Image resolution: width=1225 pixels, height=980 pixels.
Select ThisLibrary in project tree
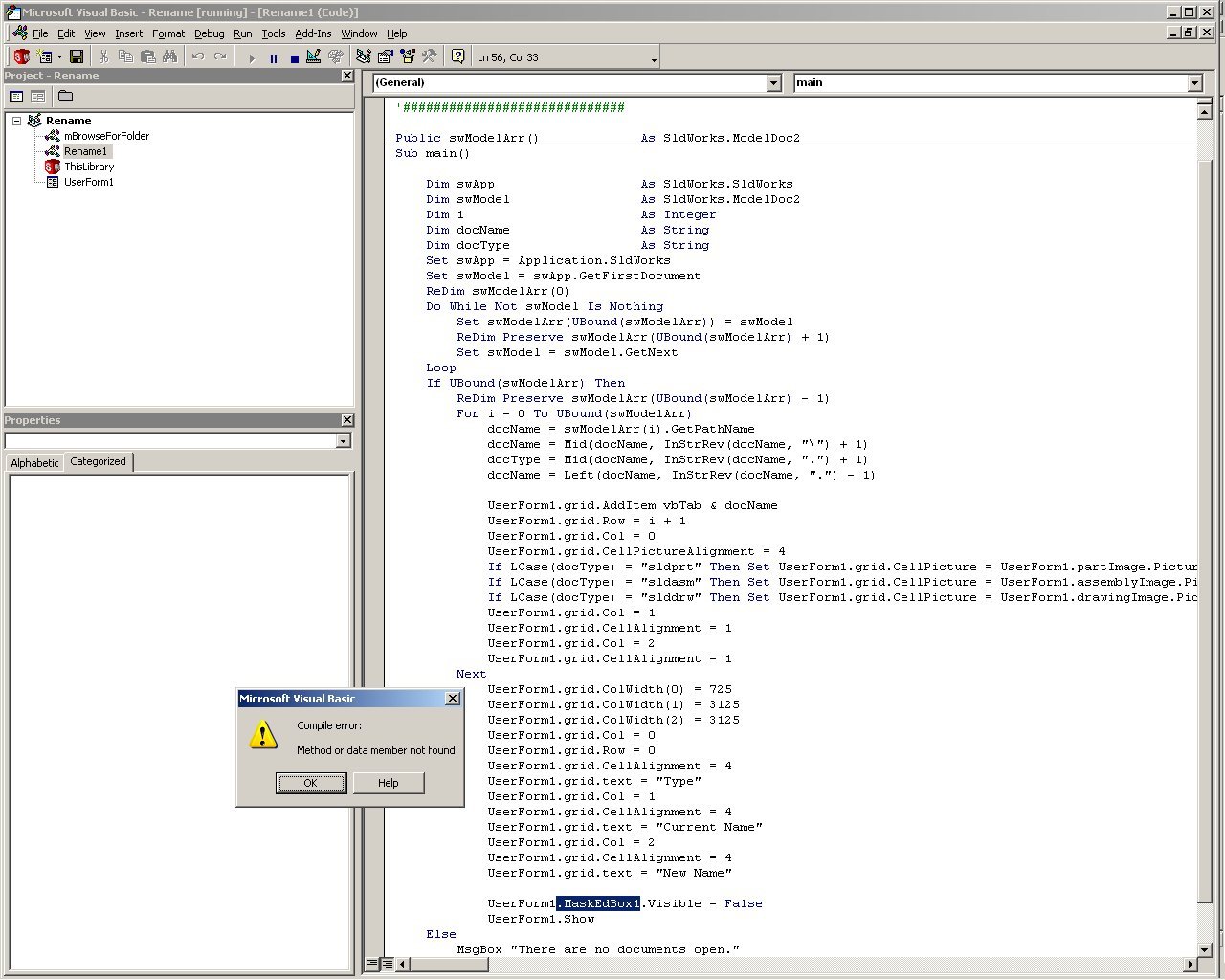(x=89, y=167)
